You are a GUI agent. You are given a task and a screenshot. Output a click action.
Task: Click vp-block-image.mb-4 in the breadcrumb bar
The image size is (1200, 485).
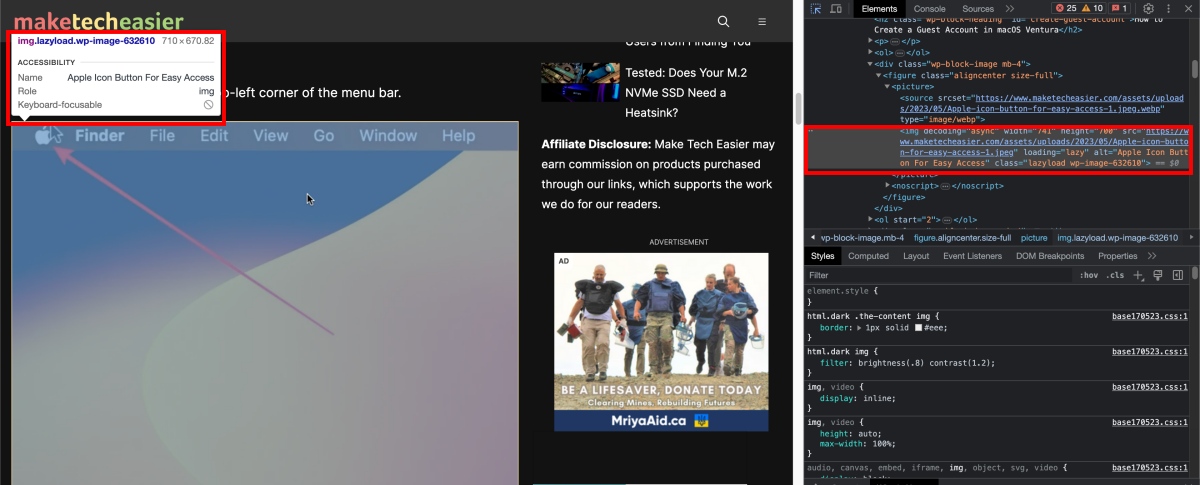click(862, 238)
